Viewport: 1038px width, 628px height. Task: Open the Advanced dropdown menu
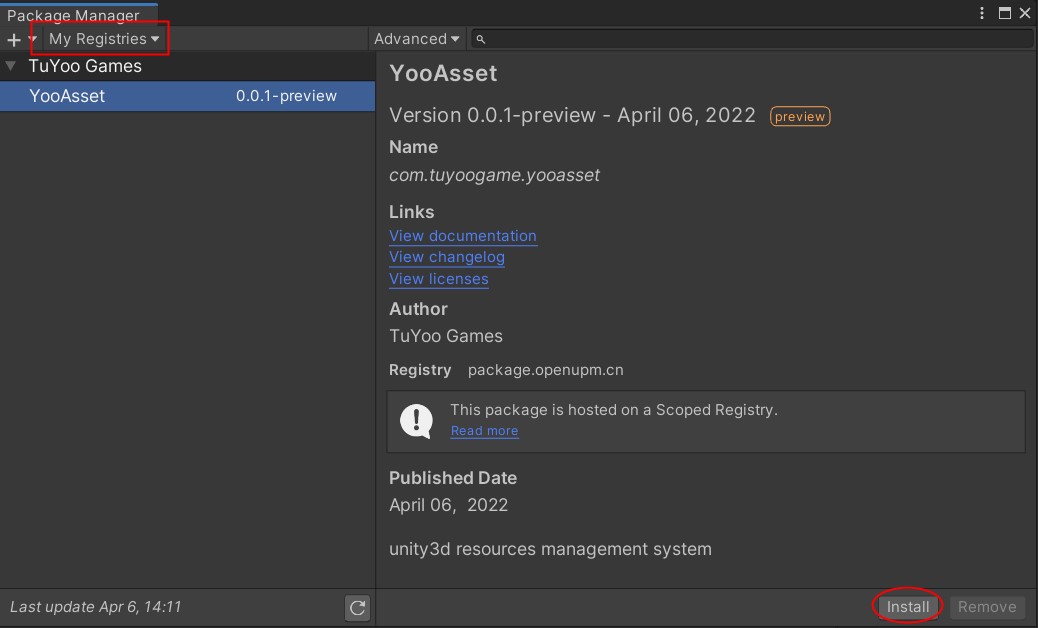pyautogui.click(x=416, y=39)
